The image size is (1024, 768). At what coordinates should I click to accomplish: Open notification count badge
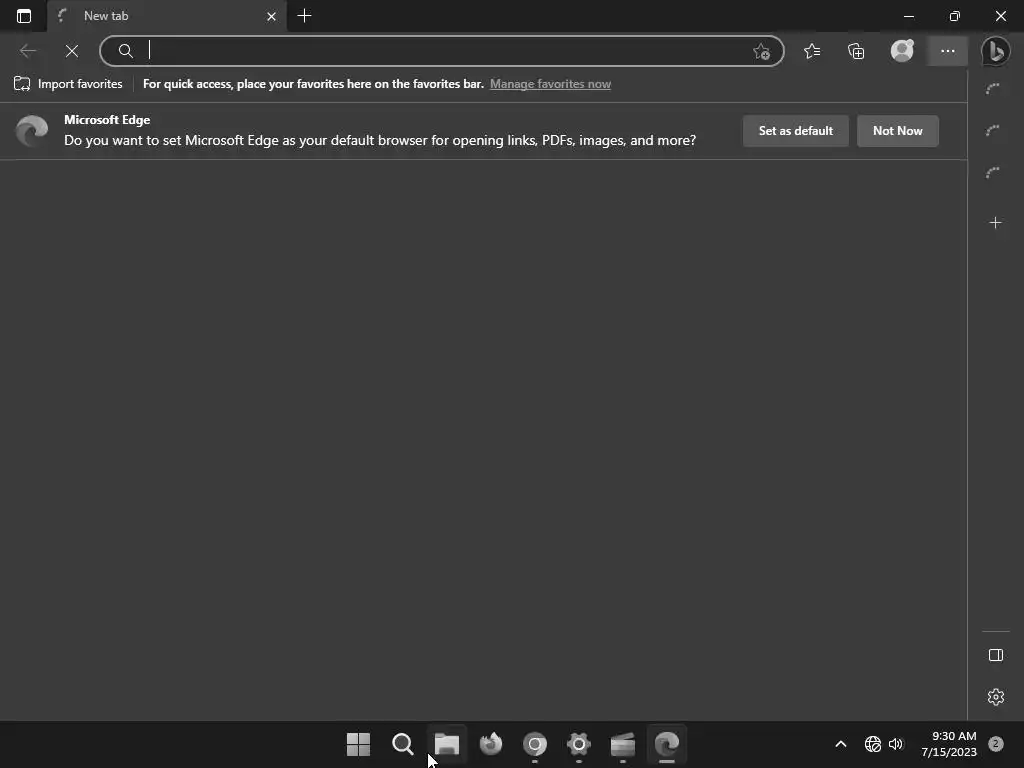pos(996,744)
